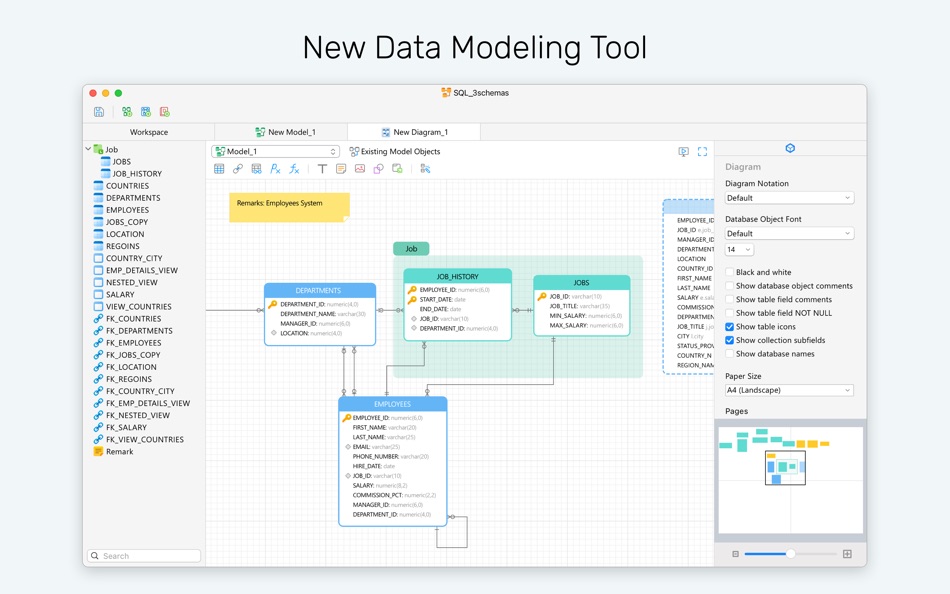Choose the Fx function tool icon
950x594 pixels.
click(x=294, y=169)
